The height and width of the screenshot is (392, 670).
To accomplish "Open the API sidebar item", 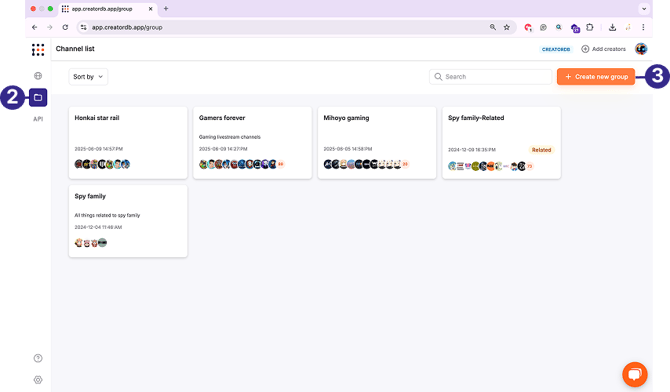I will coord(38,119).
